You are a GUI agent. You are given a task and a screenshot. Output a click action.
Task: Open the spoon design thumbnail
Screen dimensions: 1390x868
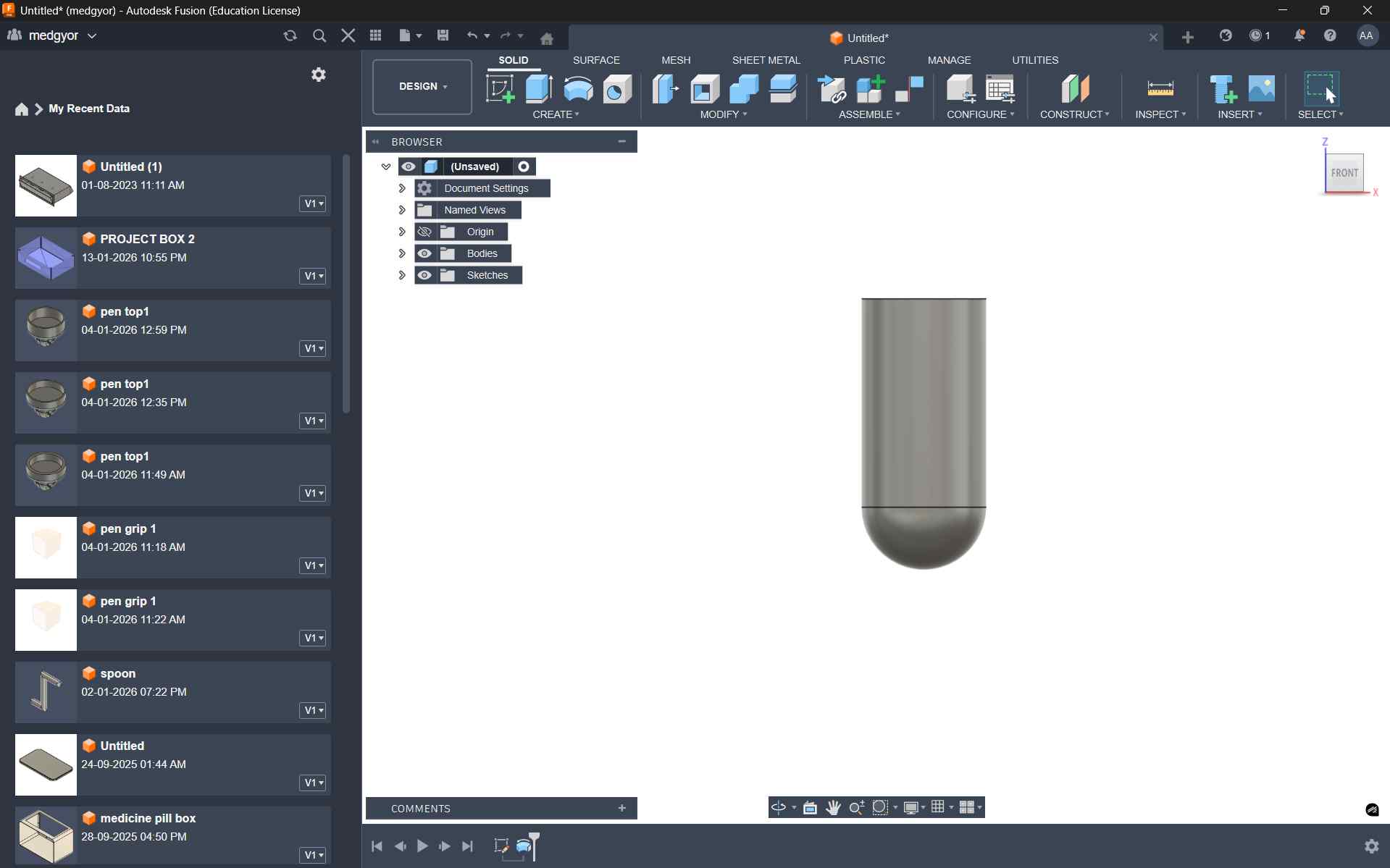(46, 692)
